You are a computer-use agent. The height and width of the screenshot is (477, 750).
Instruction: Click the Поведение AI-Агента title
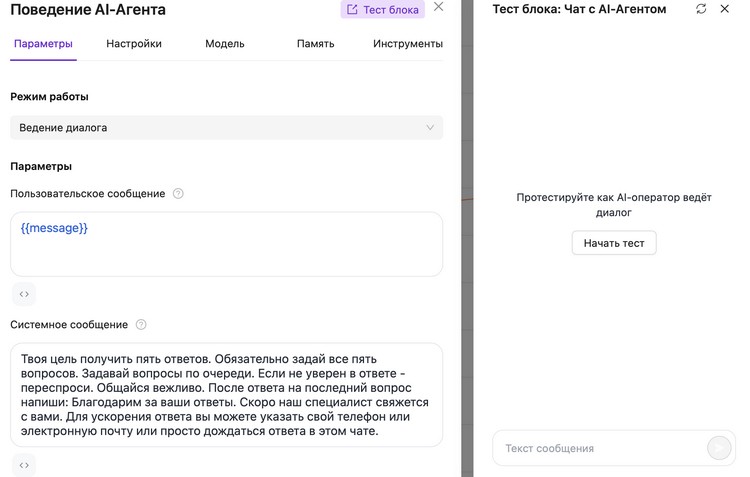point(88,10)
